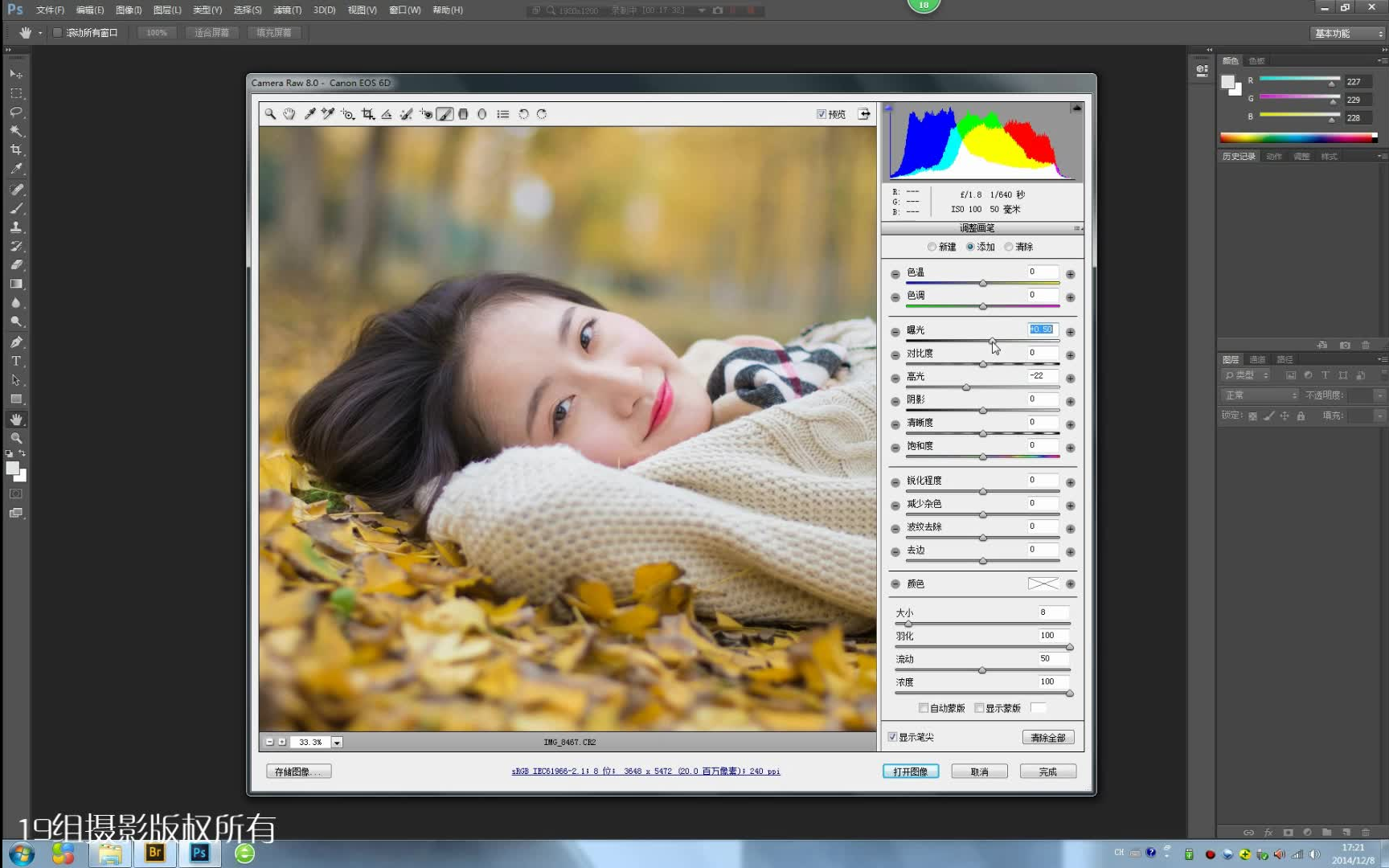Rotate image counterclockwise
This screenshot has height=868, width=1389.
523,114
